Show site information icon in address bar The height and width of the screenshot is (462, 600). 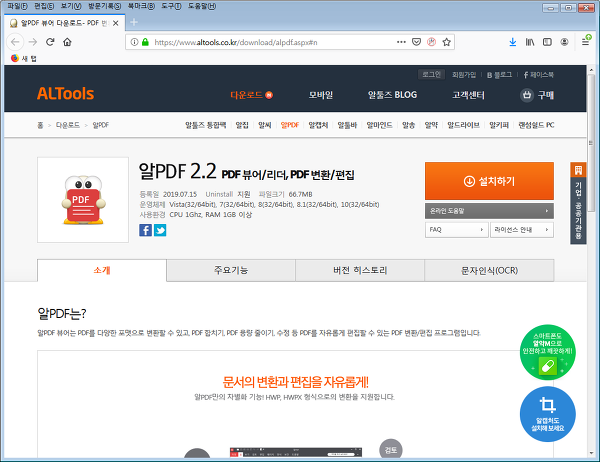pos(134,42)
